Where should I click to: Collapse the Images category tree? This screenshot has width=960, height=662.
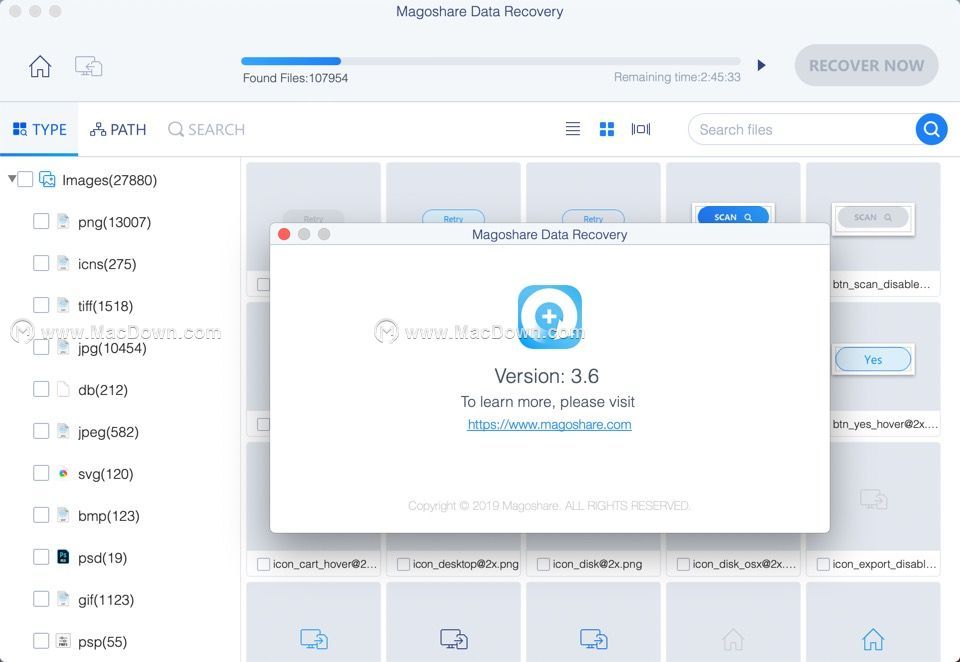pos(12,179)
